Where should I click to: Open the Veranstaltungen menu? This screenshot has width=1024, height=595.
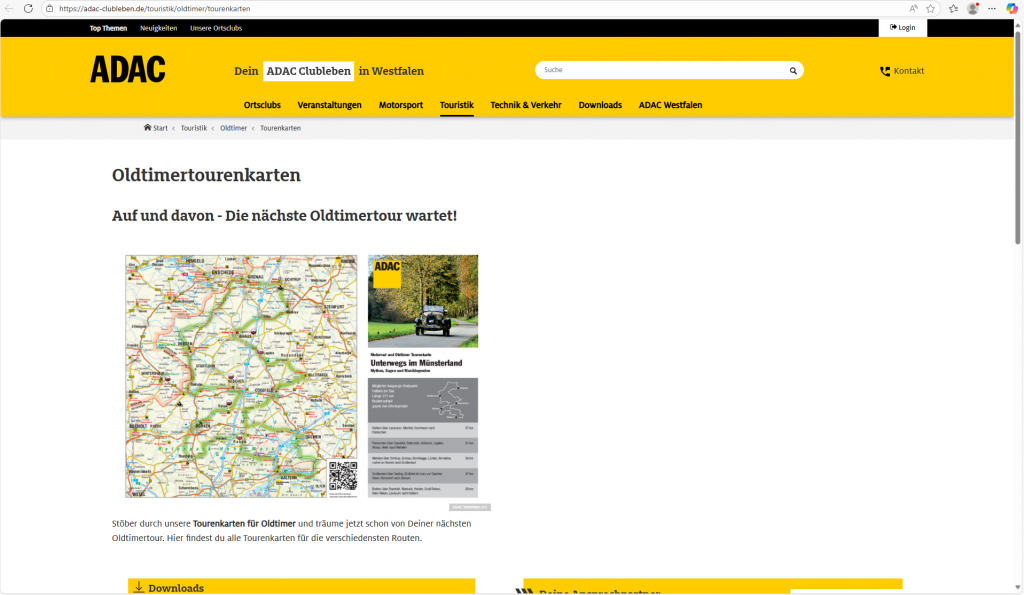pos(329,105)
